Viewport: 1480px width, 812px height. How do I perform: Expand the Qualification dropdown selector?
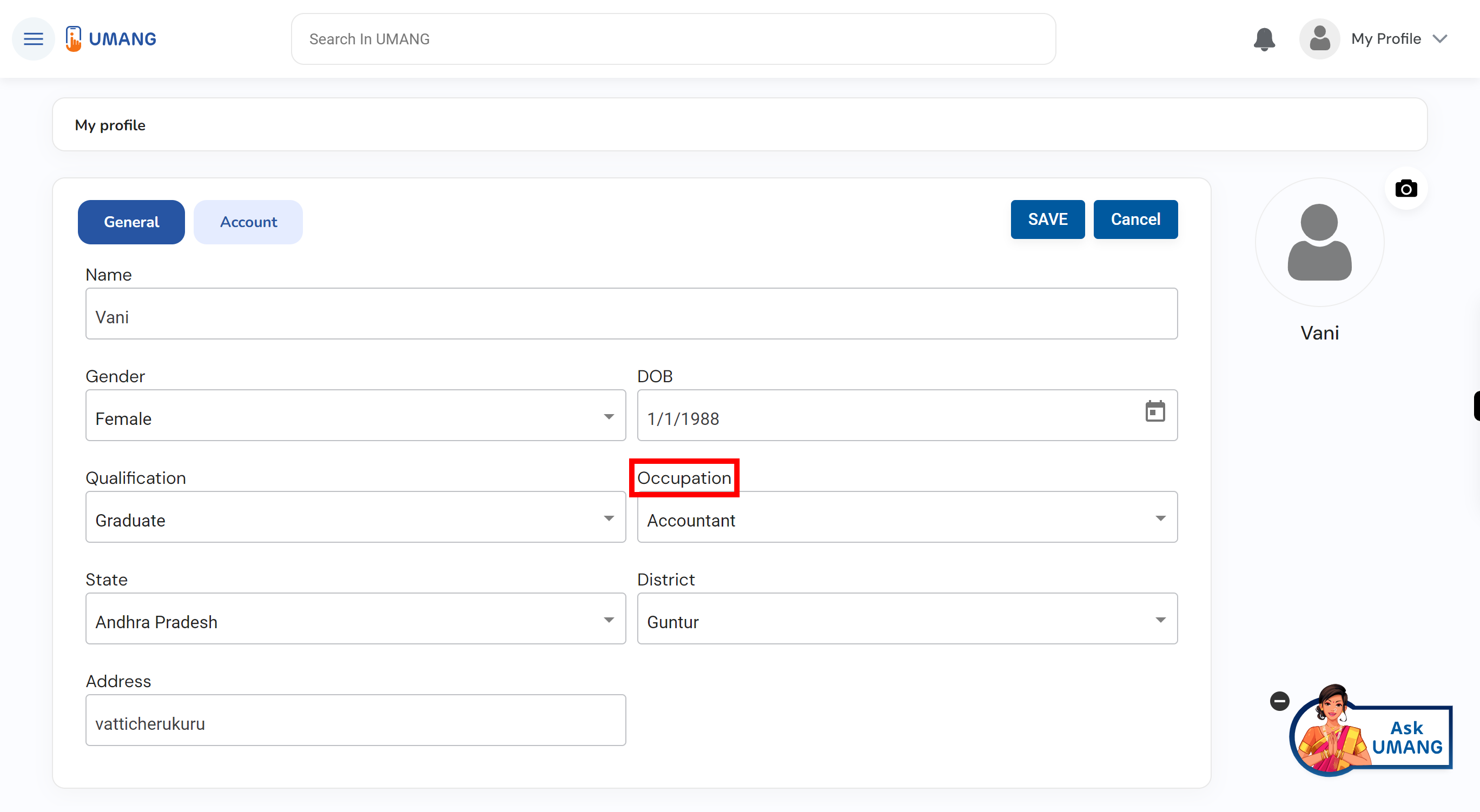pyautogui.click(x=608, y=519)
